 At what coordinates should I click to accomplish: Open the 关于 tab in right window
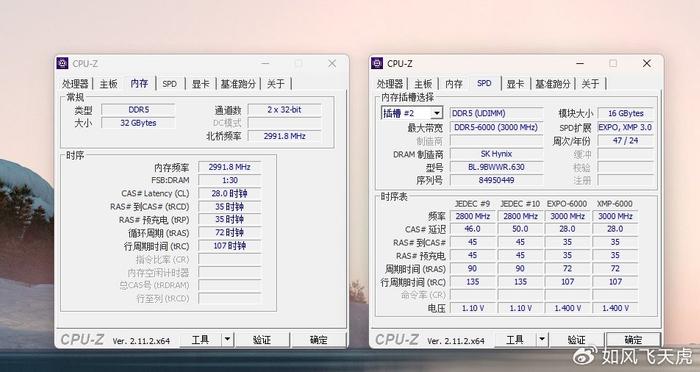pos(590,84)
